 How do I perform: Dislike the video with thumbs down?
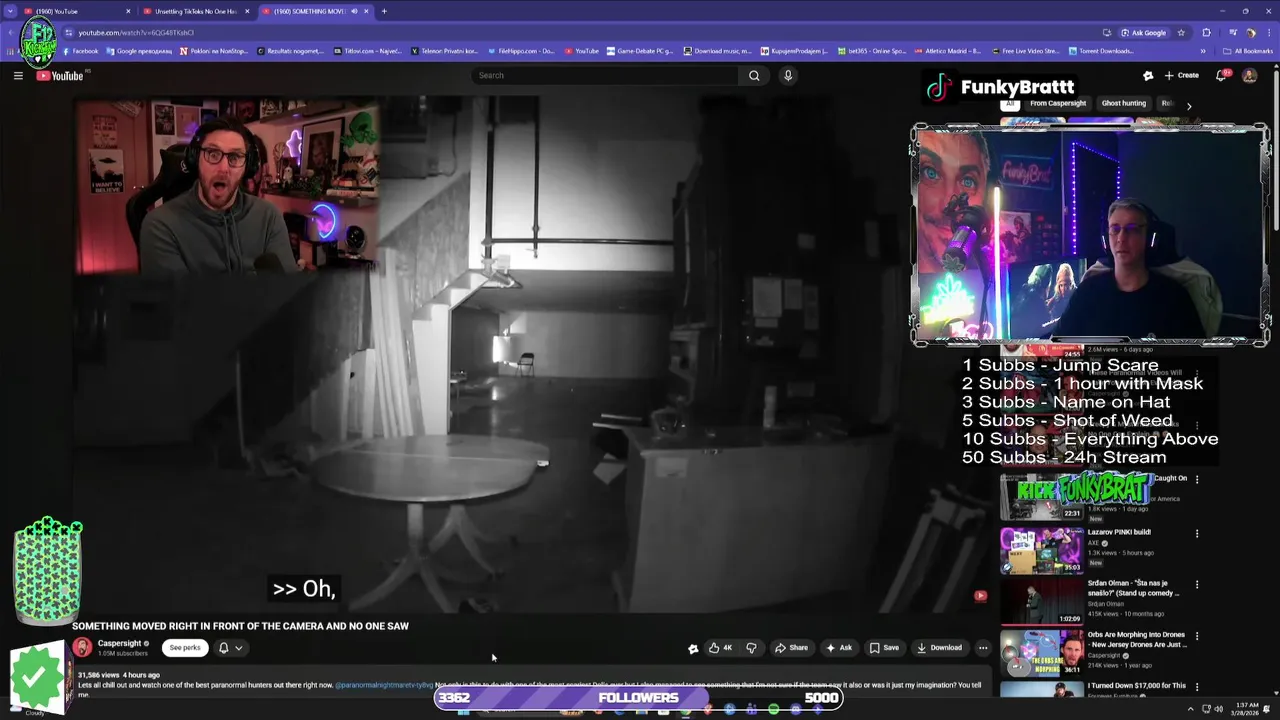751,648
